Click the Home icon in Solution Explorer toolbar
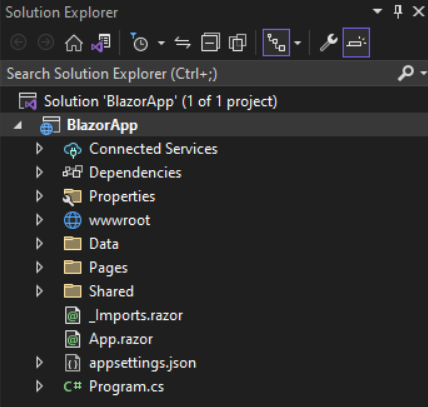Screen dimensions: 428x407 (x=74, y=43)
